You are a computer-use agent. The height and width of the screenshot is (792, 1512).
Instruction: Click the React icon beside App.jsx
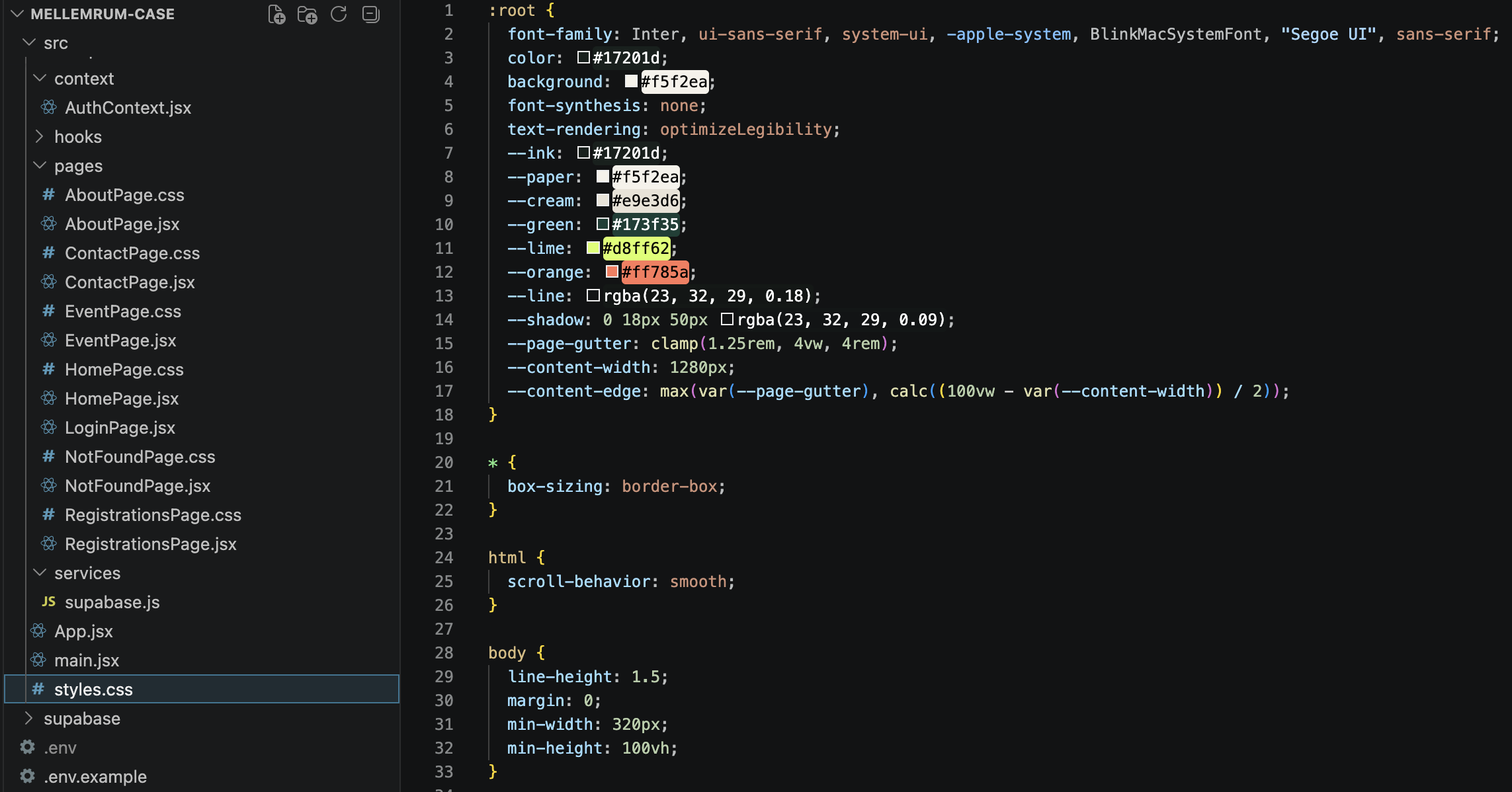tap(38, 631)
